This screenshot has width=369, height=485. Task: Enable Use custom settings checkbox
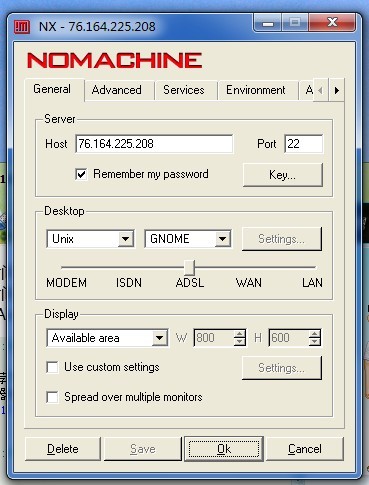(53, 367)
